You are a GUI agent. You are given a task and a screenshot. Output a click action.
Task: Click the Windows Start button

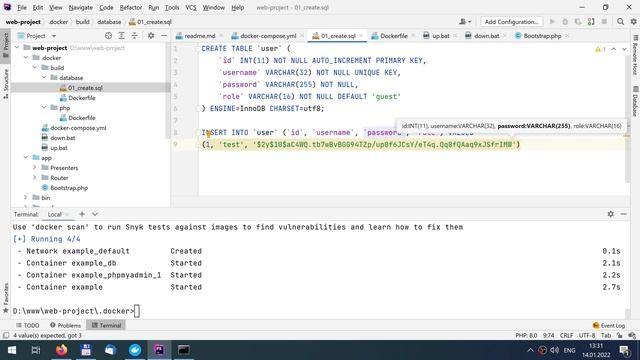pos(12,350)
